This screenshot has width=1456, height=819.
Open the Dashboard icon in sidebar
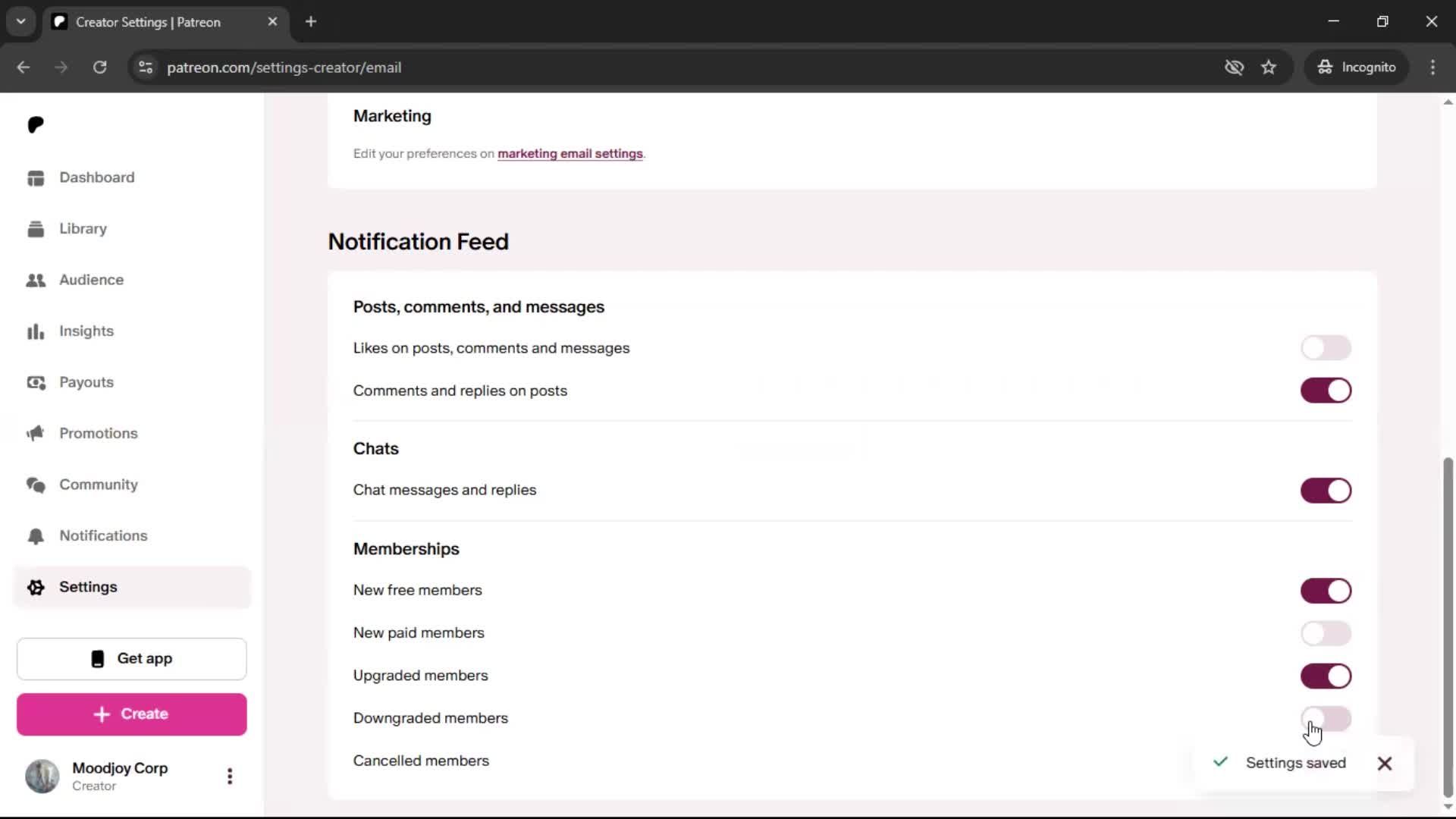[x=36, y=177]
